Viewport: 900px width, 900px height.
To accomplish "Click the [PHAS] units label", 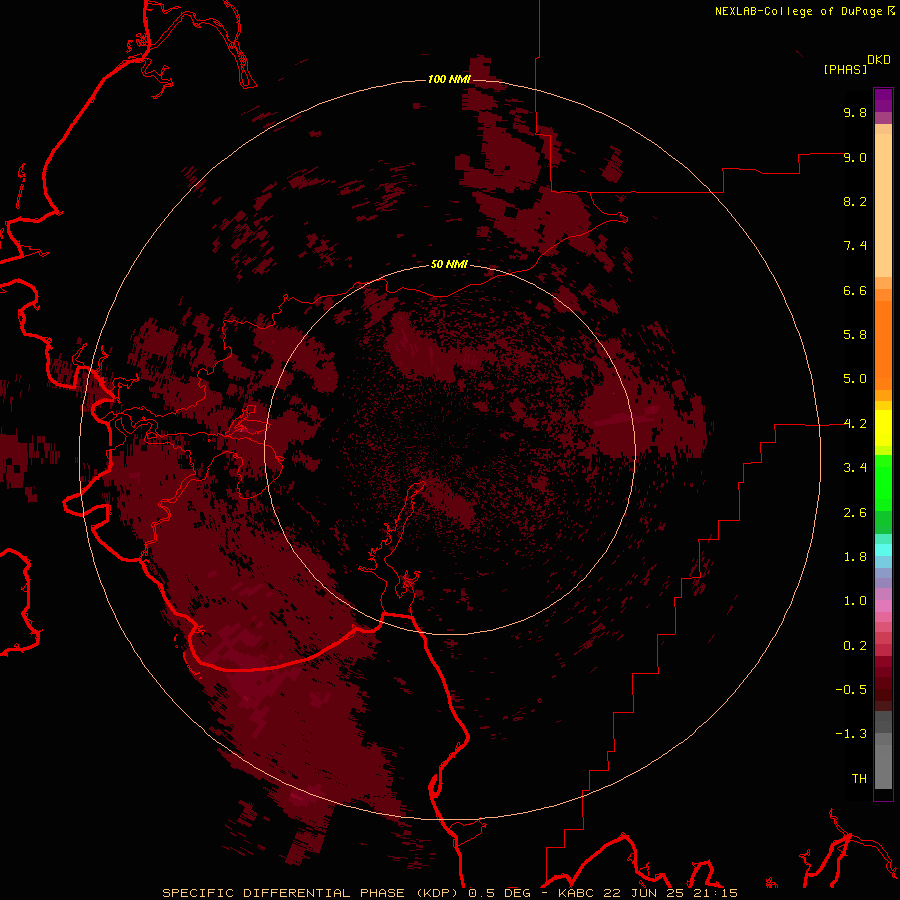I will pyautogui.click(x=845, y=70).
